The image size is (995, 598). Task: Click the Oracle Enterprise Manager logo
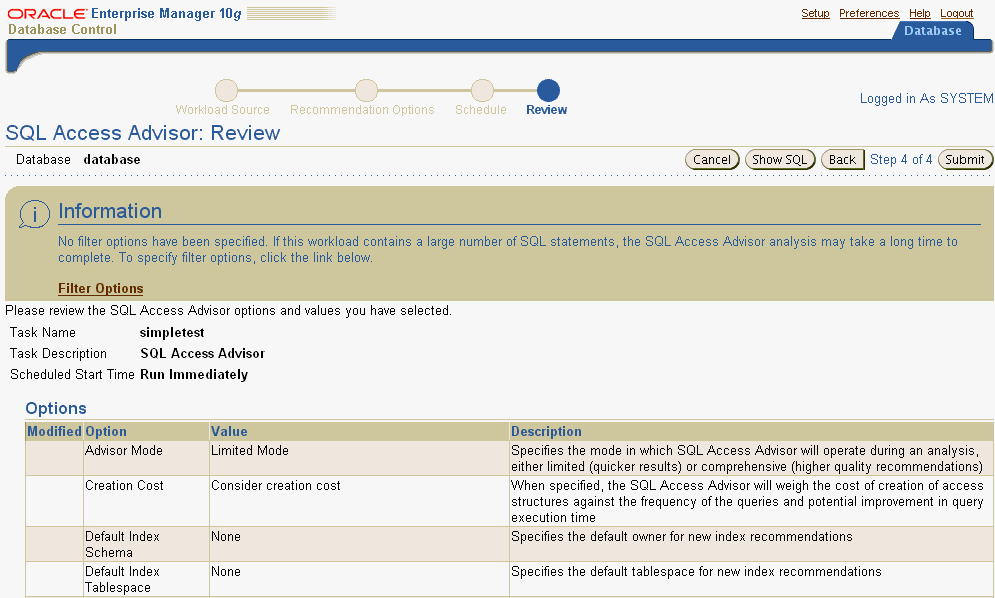pyautogui.click(x=45, y=12)
